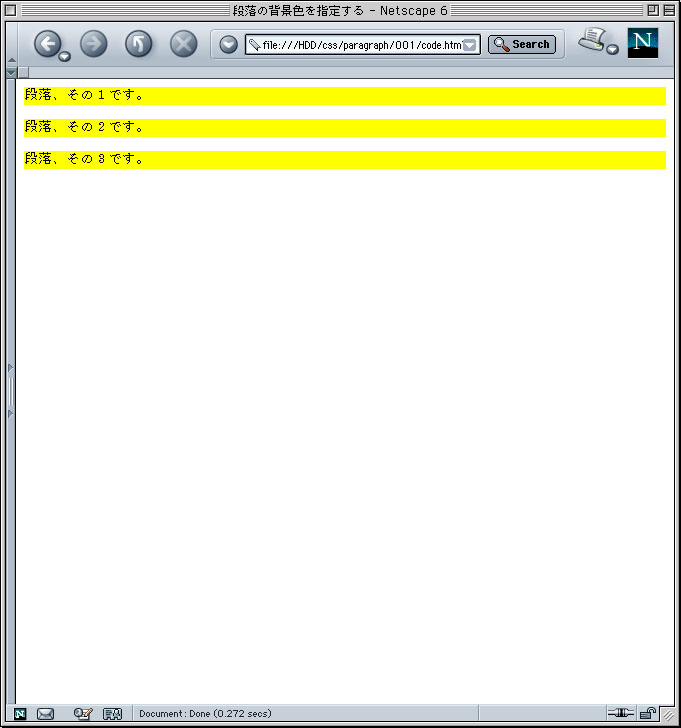Click status text 'Document: Done (0.272 secs)'
This screenshot has height=728, width=681.
(205, 714)
